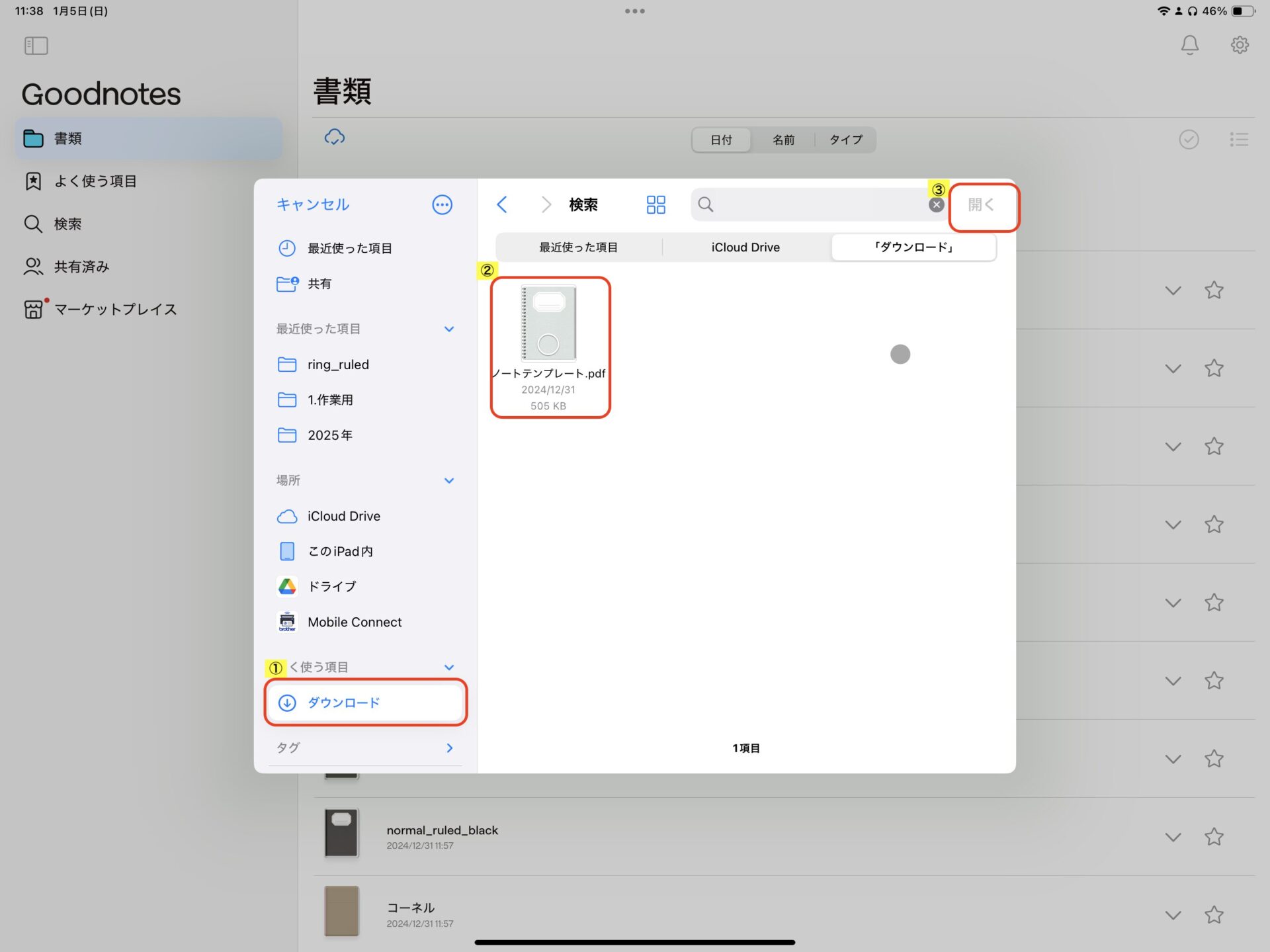
Task: Expand options chevron for コーネル
Action: click(1173, 915)
